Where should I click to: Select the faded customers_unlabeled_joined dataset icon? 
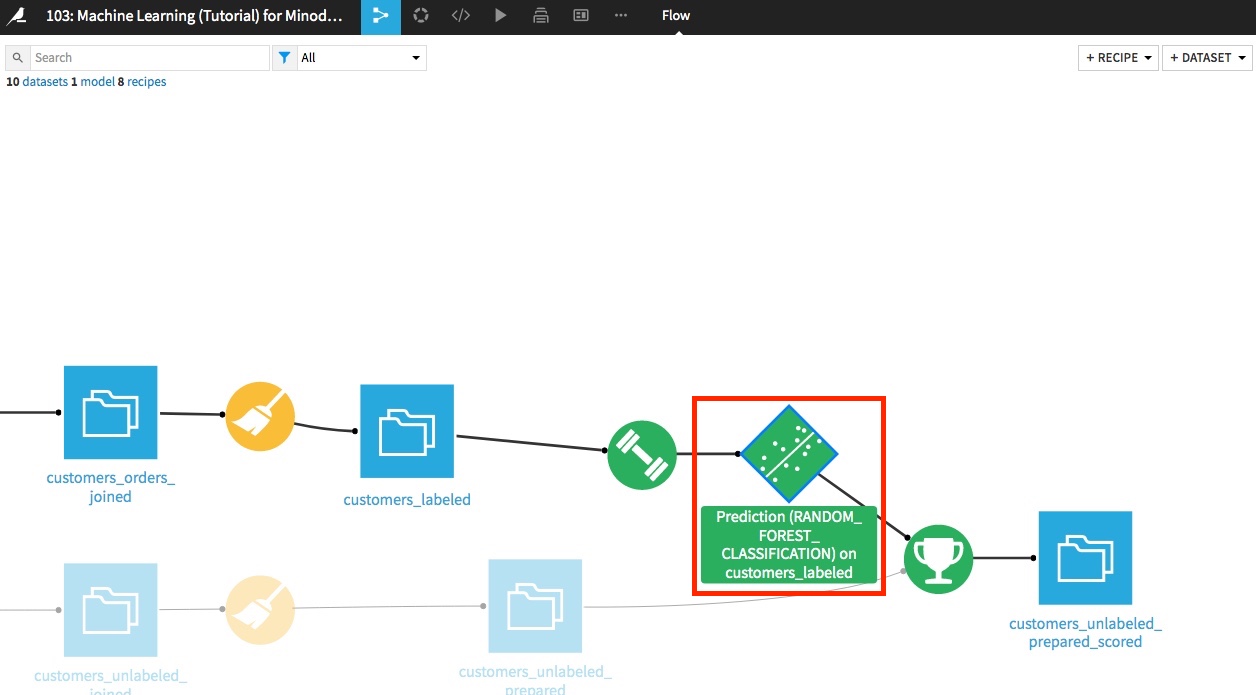110,610
